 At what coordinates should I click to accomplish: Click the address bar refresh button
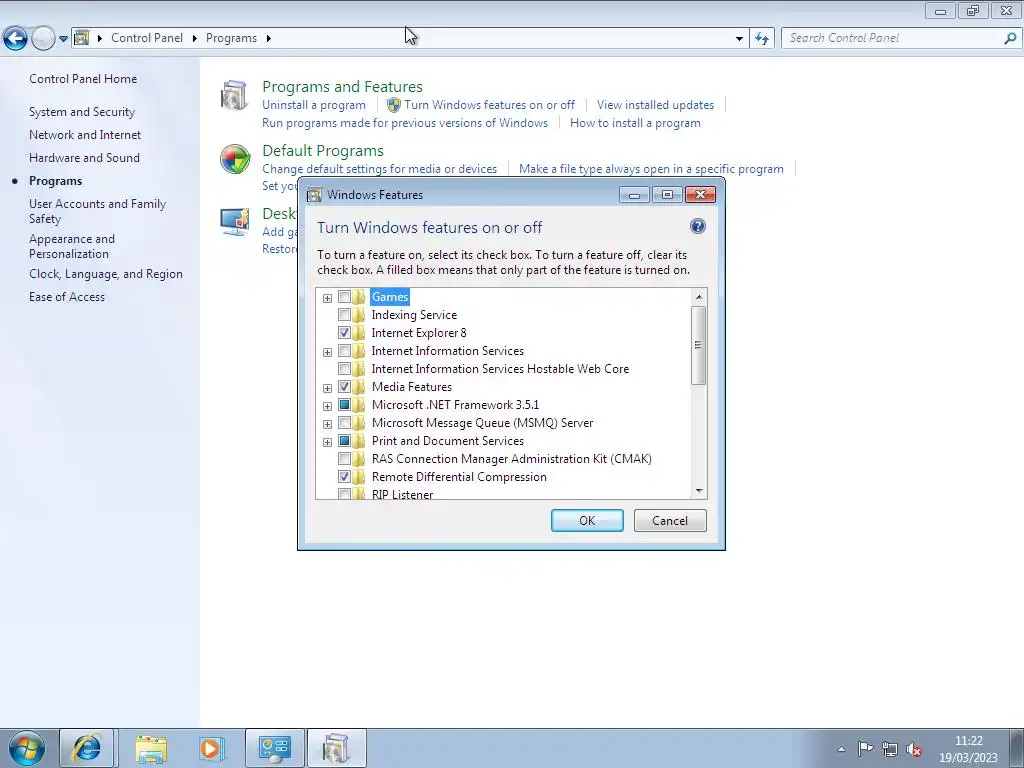tap(761, 39)
